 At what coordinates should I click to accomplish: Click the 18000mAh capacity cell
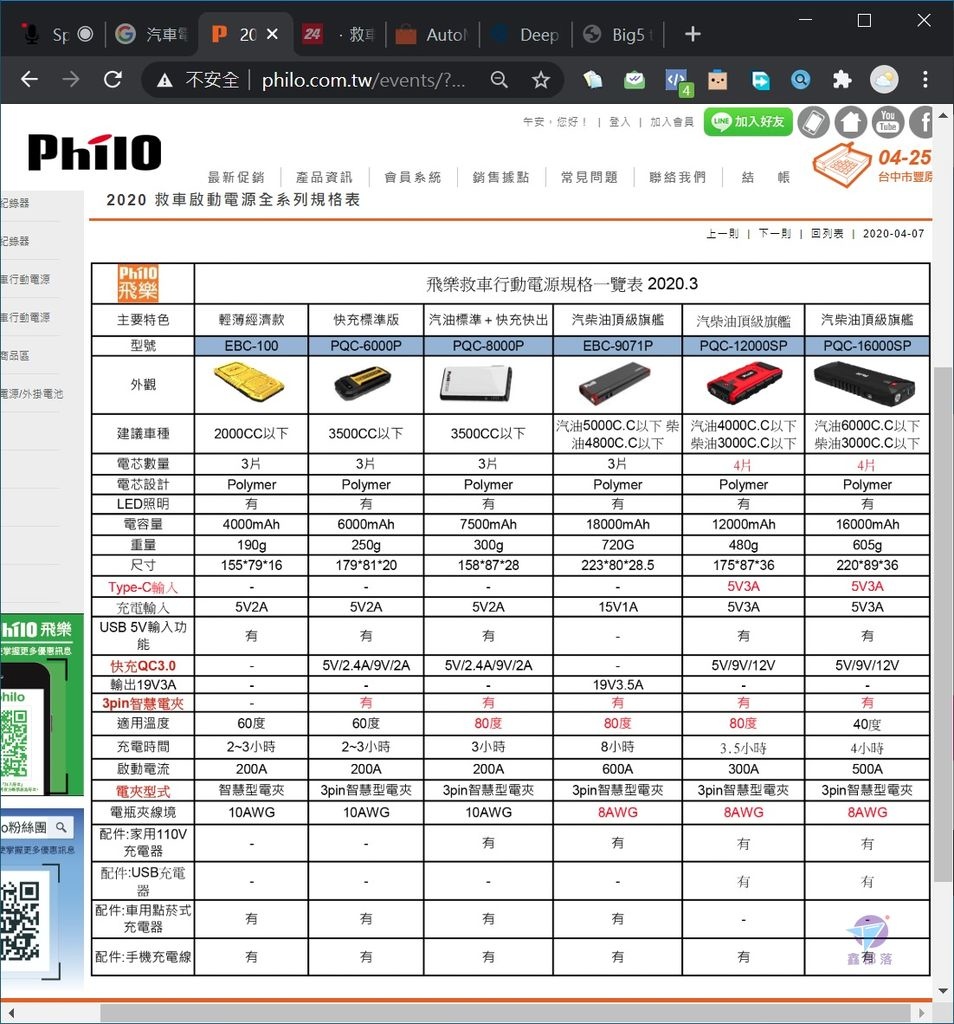point(618,524)
